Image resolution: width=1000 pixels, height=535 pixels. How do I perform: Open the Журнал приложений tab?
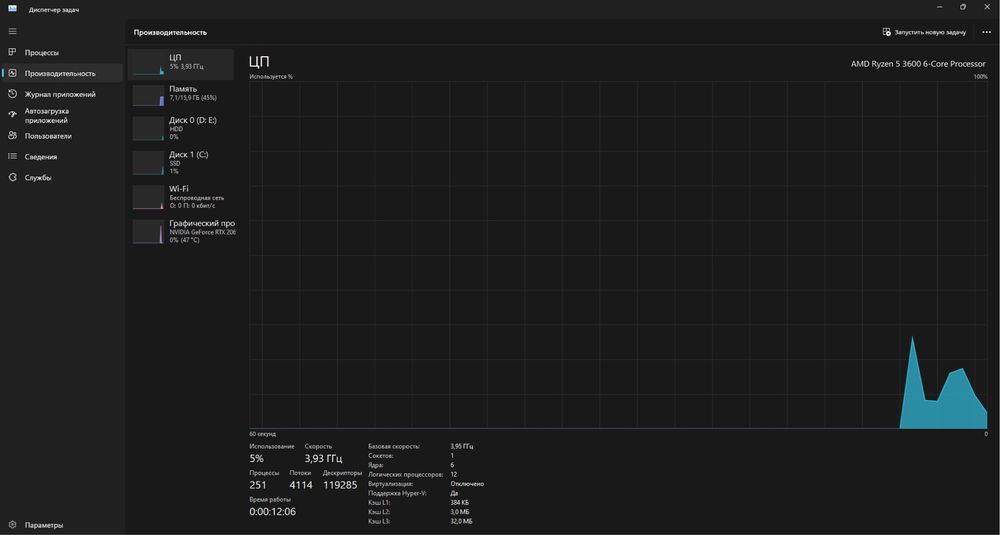tap(62, 94)
